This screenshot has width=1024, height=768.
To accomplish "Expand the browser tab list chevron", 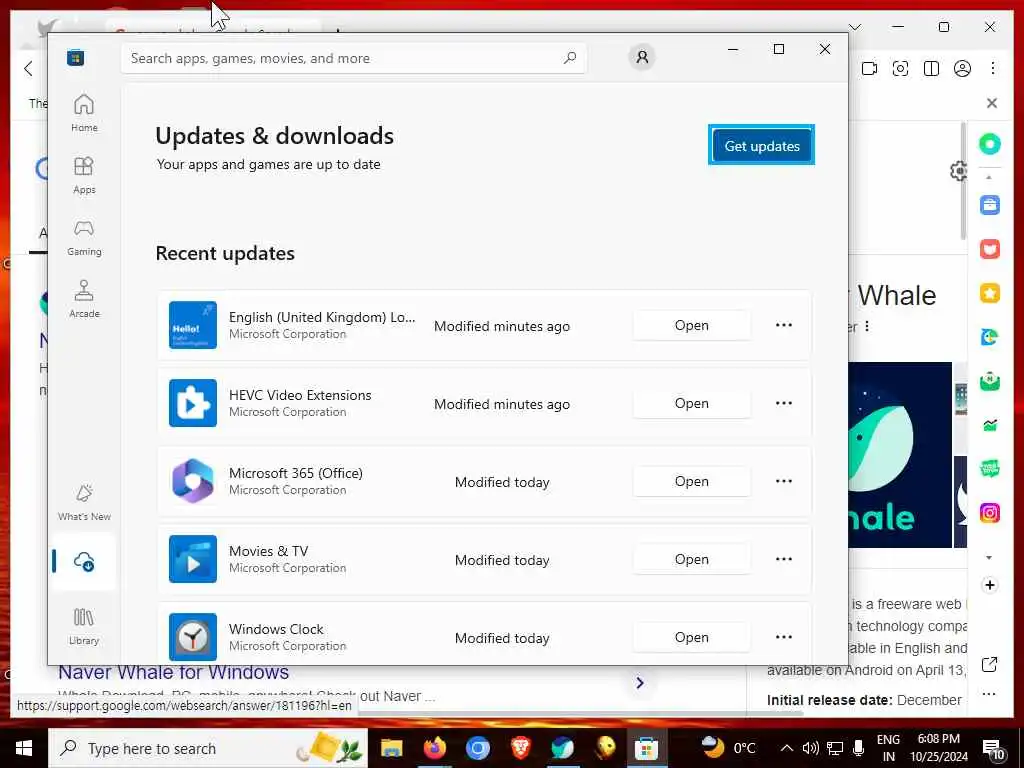I will (x=855, y=27).
